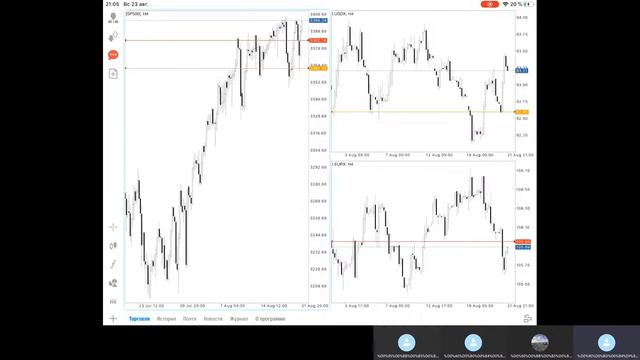Switch to the Торговля tab
Viewport: 640px width, 360px height.
tap(140, 319)
